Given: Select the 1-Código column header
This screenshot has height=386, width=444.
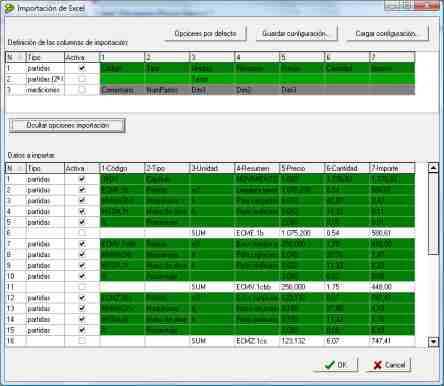Looking at the screenshot, I should click(x=122, y=168).
